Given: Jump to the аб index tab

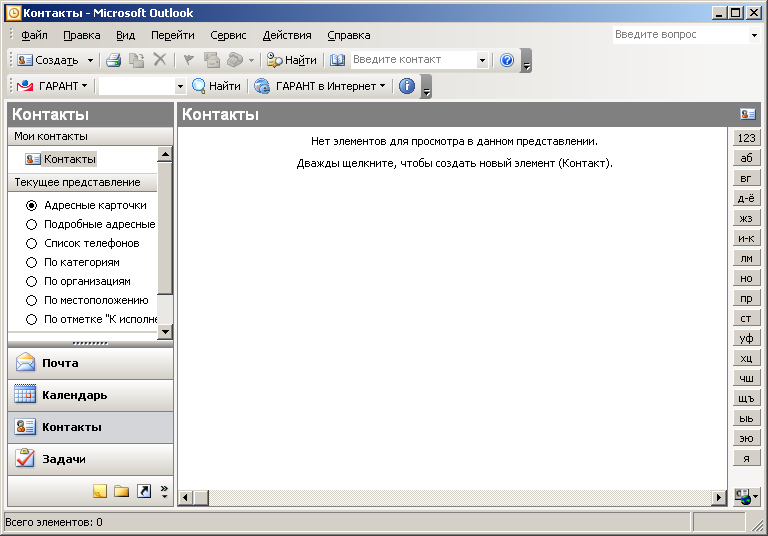Looking at the screenshot, I should click(x=746, y=158).
